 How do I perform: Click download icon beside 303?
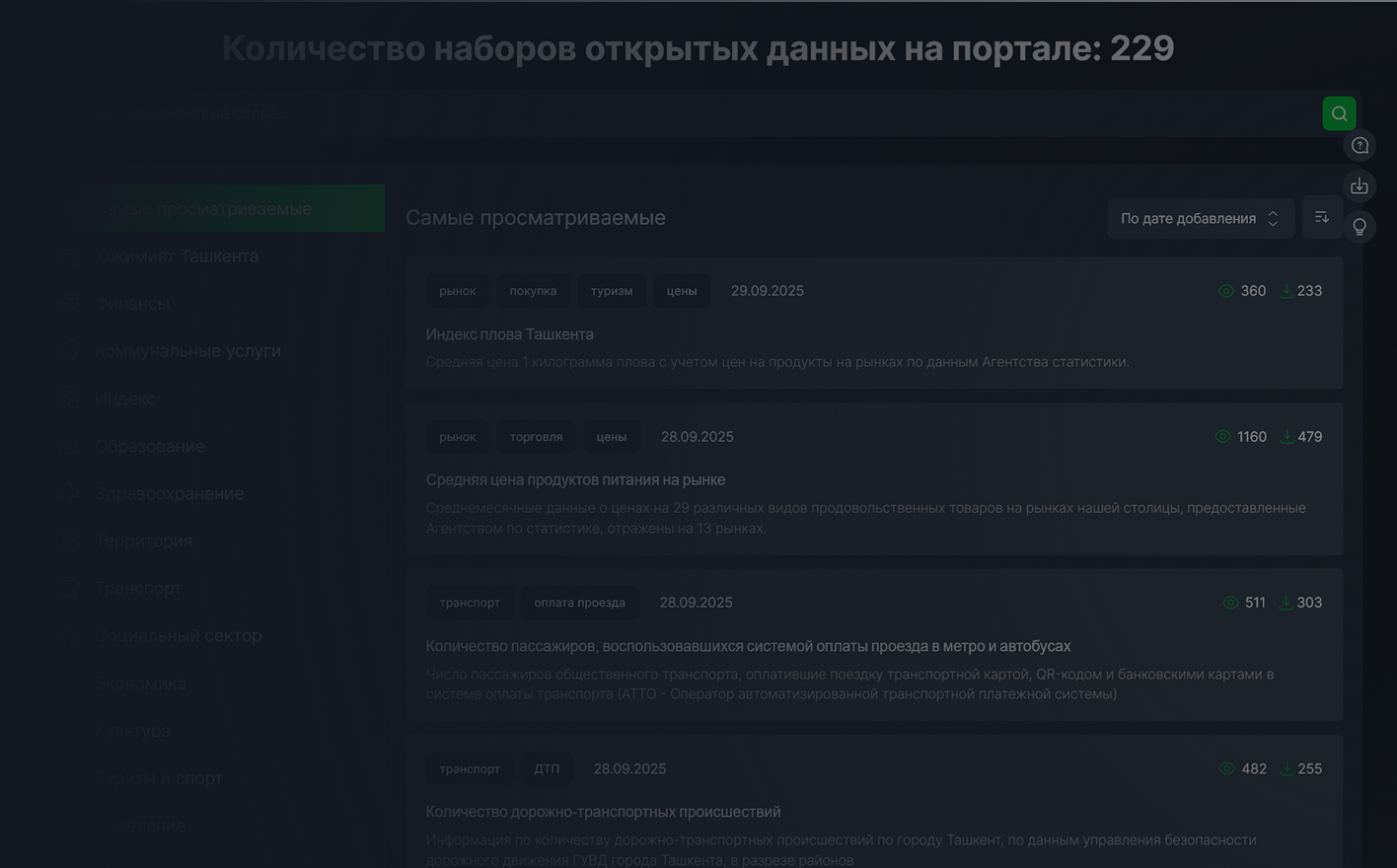coord(1286,603)
